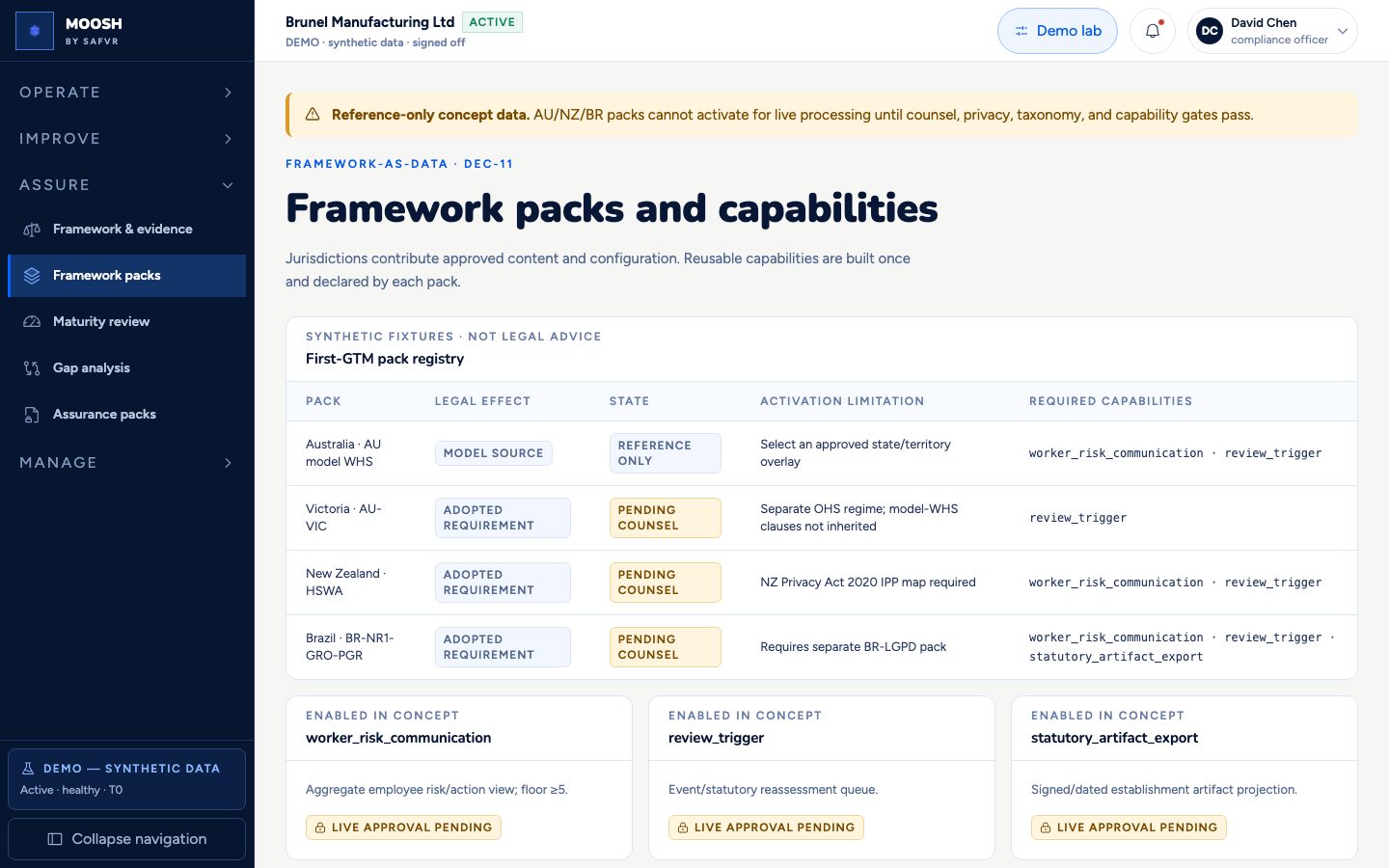Click the STATE column header
This screenshot has width=1389, height=868.
point(629,401)
